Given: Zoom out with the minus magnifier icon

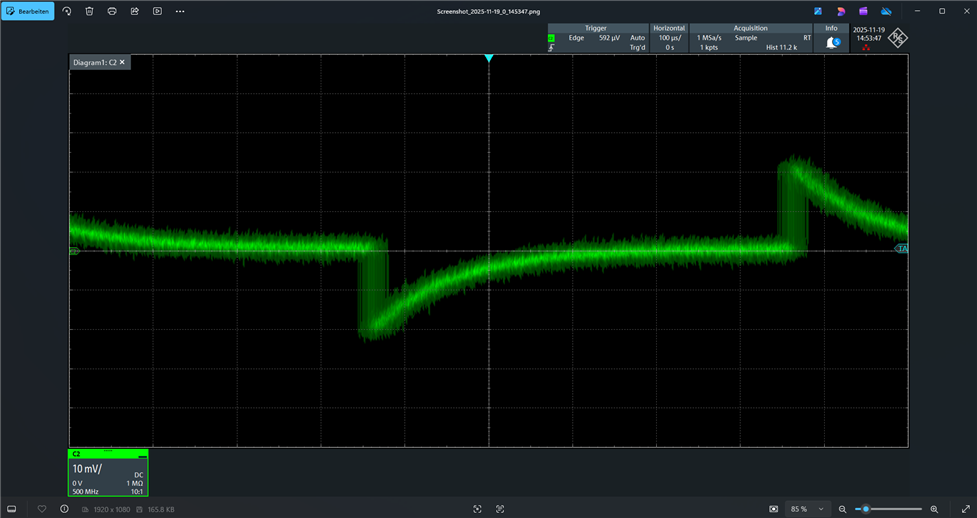Looking at the screenshot, I should [843, 509].
